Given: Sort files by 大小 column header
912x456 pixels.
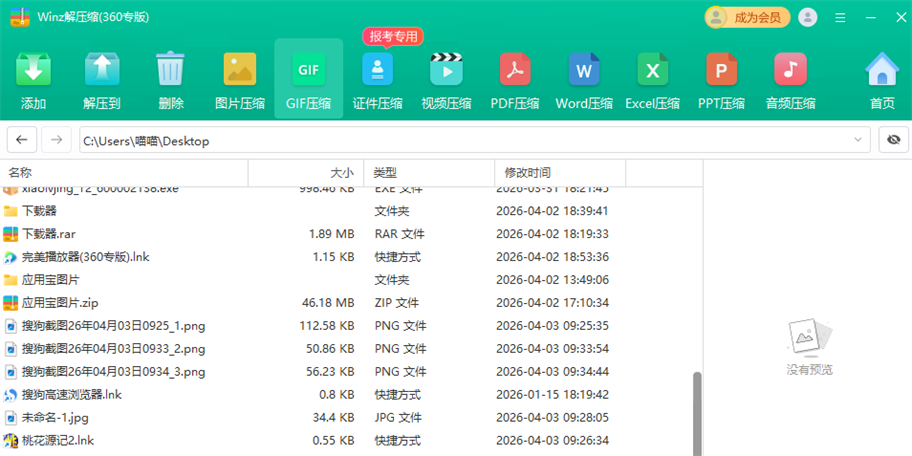Looking at the screenshot, I should pyautogui.click(x=341, y=173).
